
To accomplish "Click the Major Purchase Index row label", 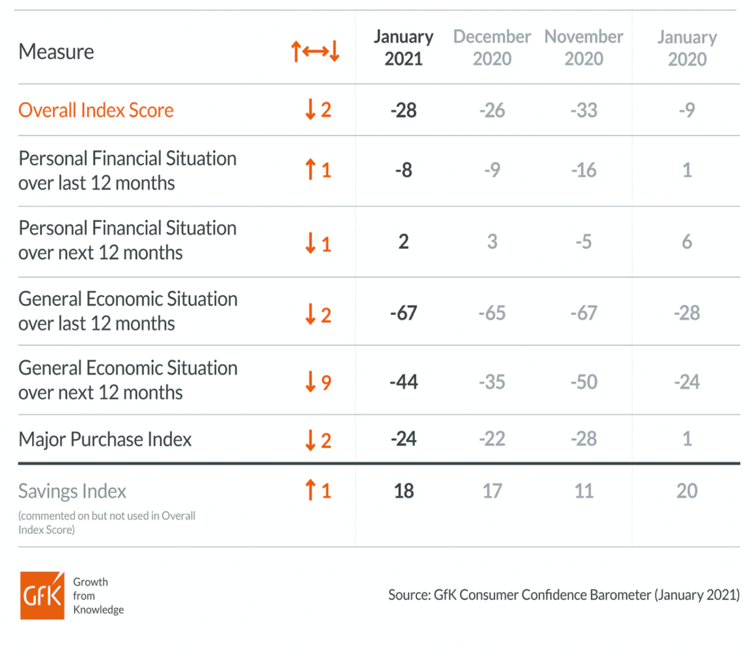I will tap(105, 439).
